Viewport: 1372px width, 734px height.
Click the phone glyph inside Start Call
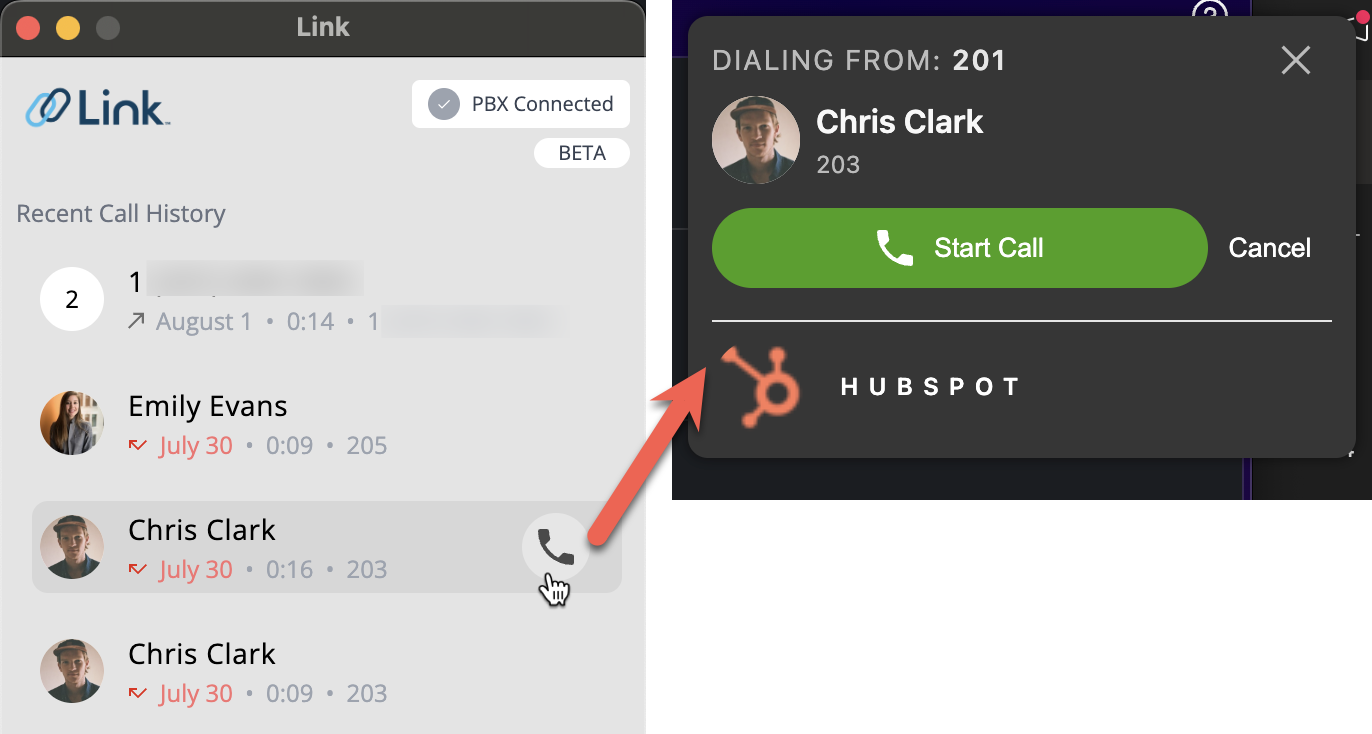(895, 248)
